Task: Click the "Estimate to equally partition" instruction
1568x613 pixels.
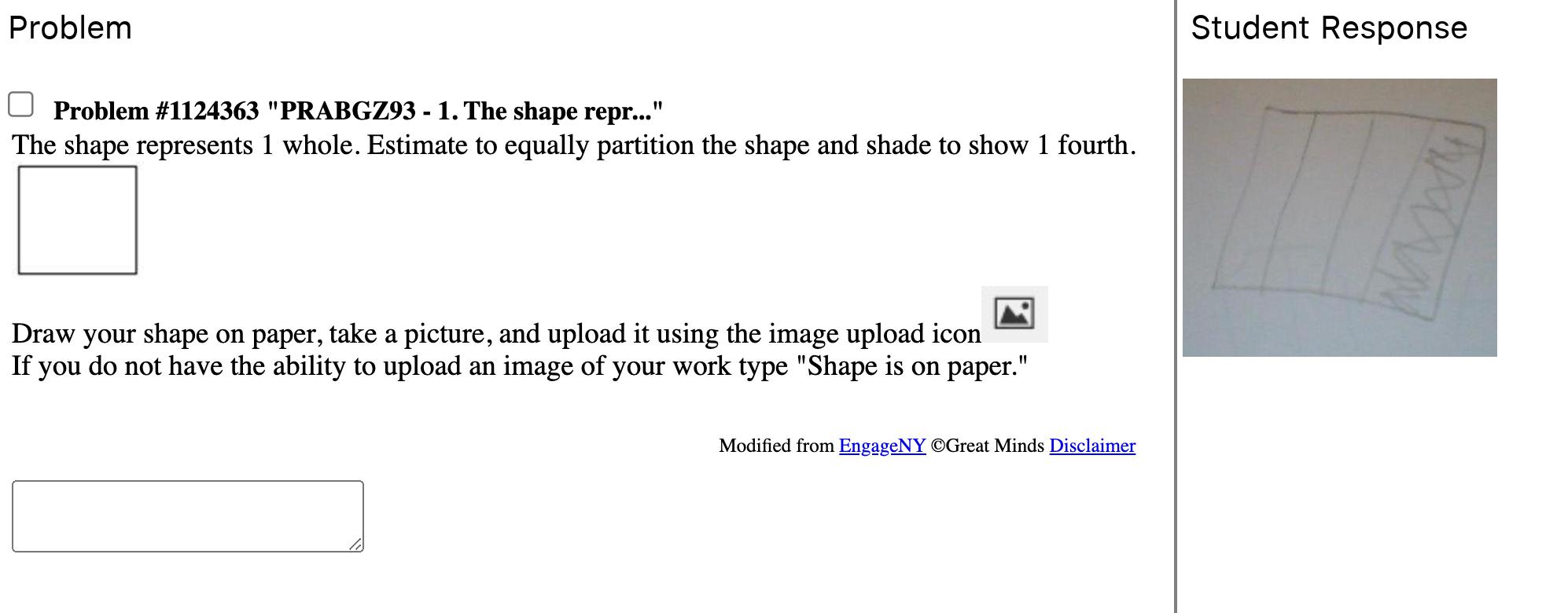Action: tap(574, 145)
